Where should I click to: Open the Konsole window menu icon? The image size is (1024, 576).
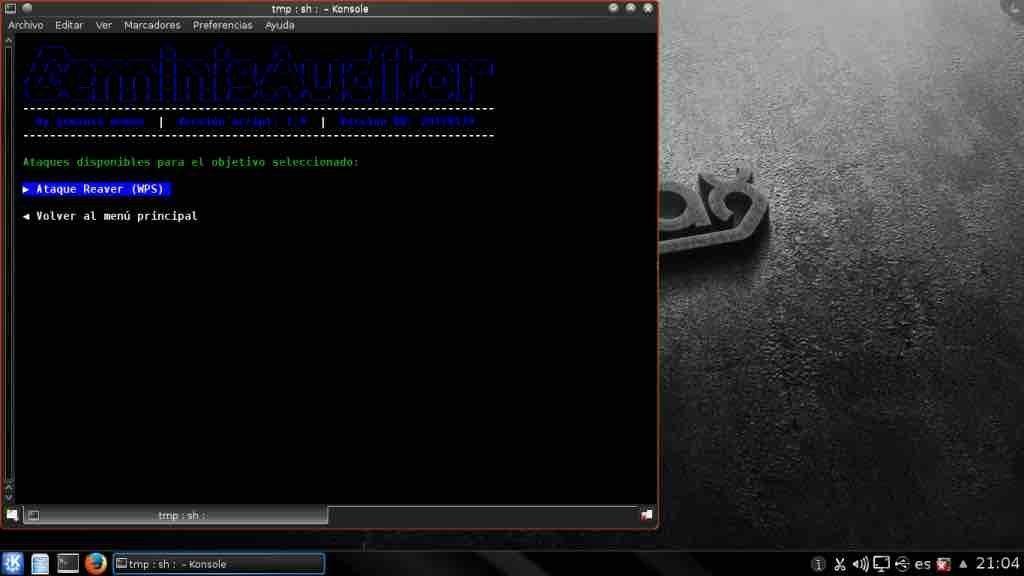click(x=10, y=8)
